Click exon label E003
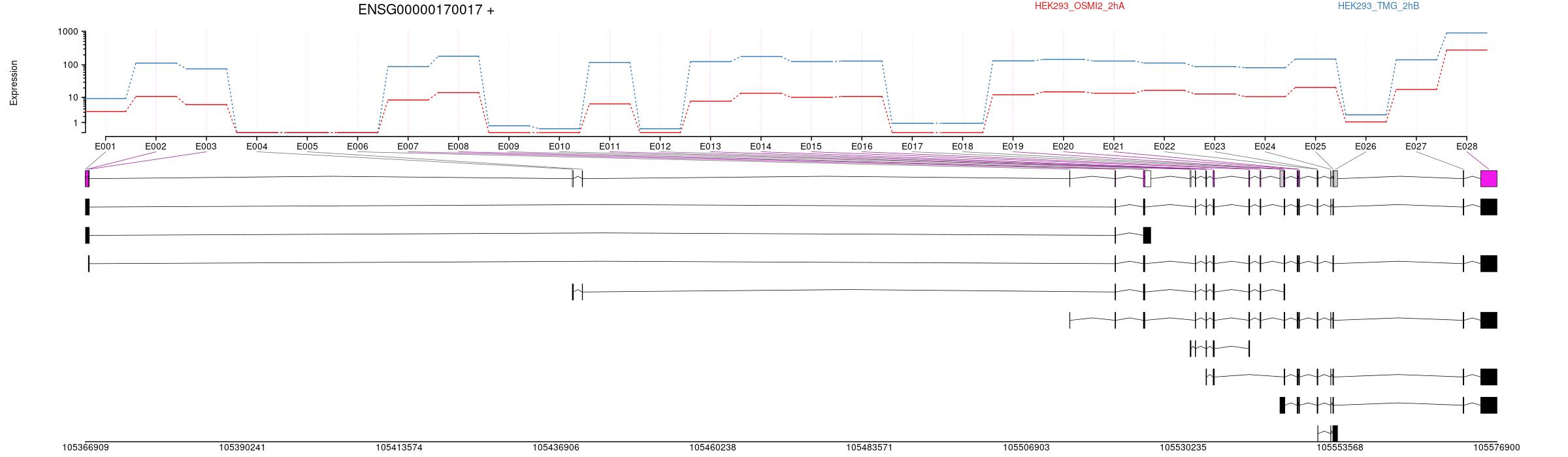 206,146
